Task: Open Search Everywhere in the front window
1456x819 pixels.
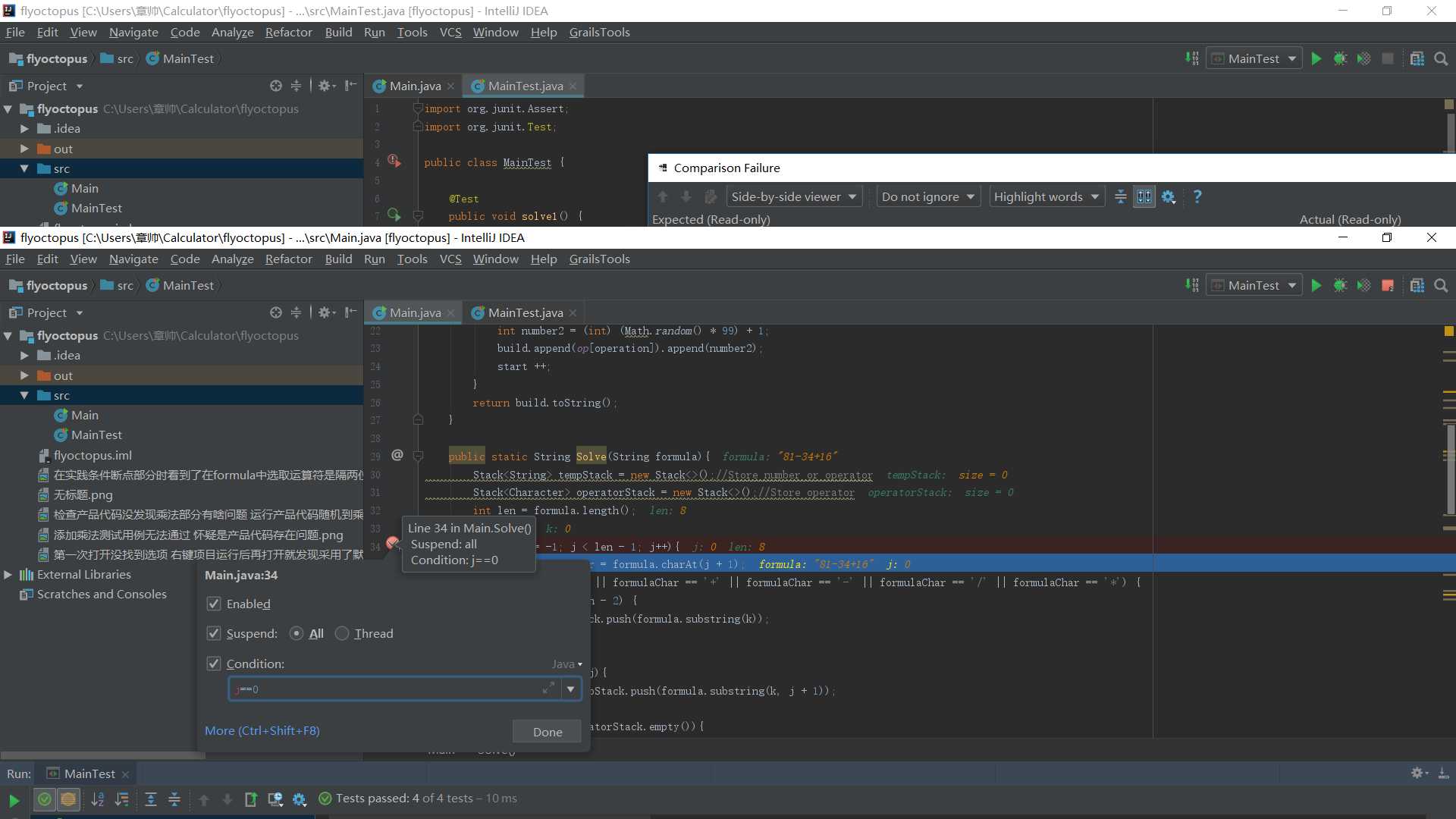Action: point(1441,285)
